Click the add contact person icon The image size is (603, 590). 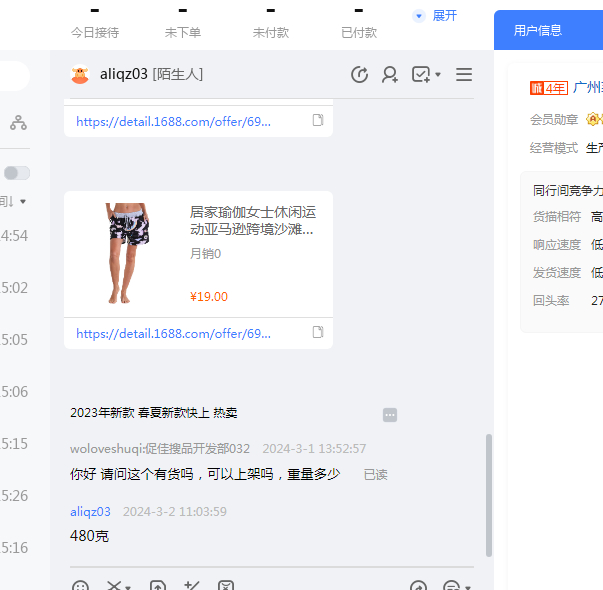[390, 75]
